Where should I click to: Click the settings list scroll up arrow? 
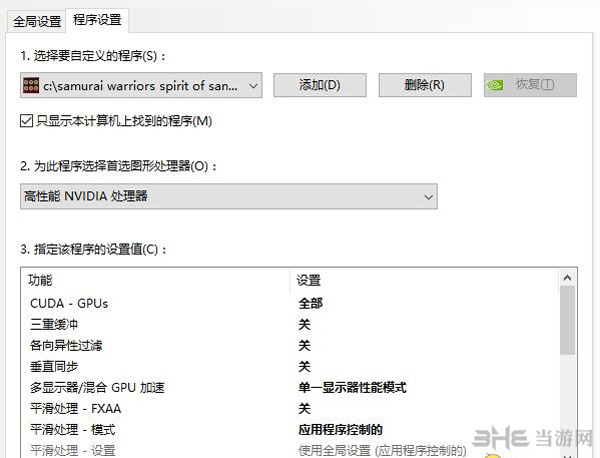click(x=567, y=278)
